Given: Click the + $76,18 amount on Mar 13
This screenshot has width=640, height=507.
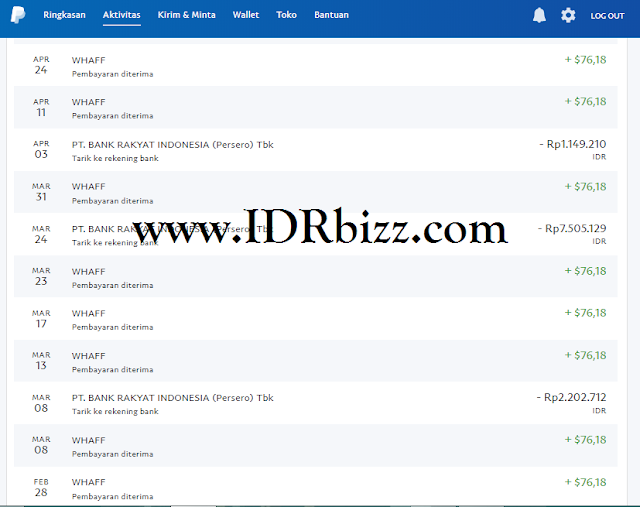Looking at the screenshot, I should click(585, 356).
